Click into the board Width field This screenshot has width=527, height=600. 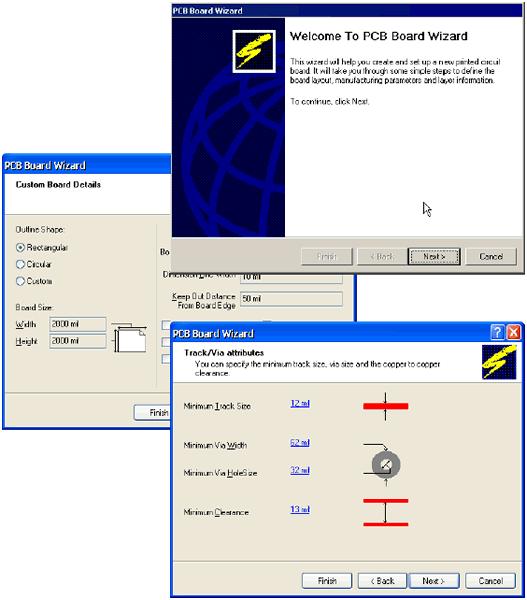78,324
